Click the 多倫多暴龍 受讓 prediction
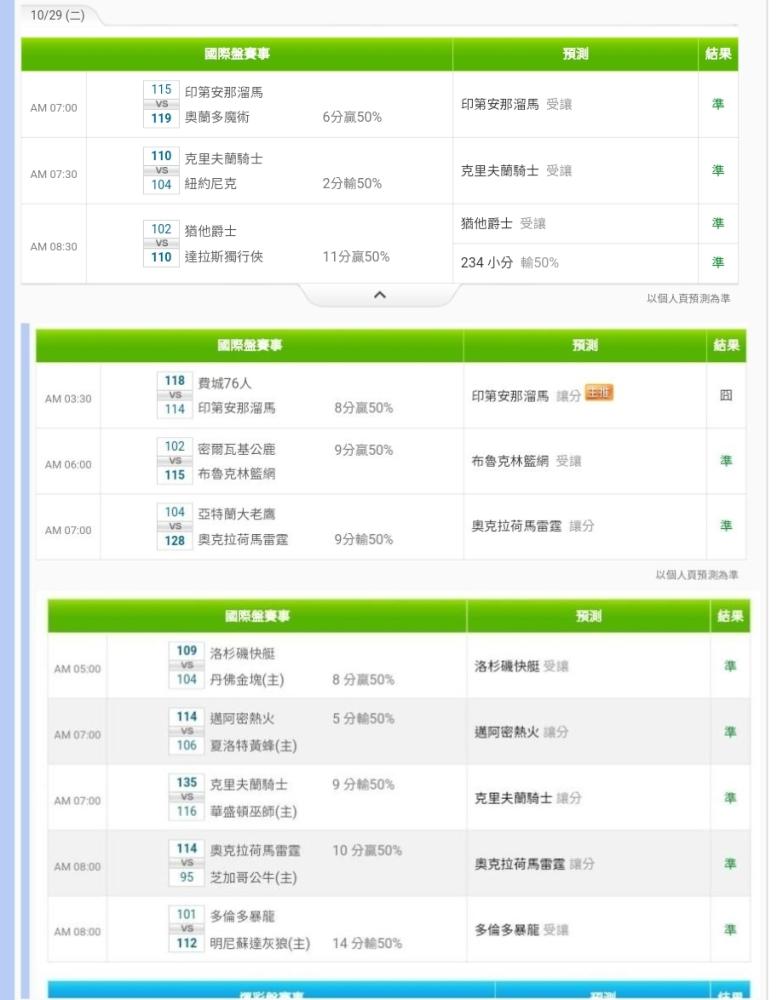 tap(521, 930)
